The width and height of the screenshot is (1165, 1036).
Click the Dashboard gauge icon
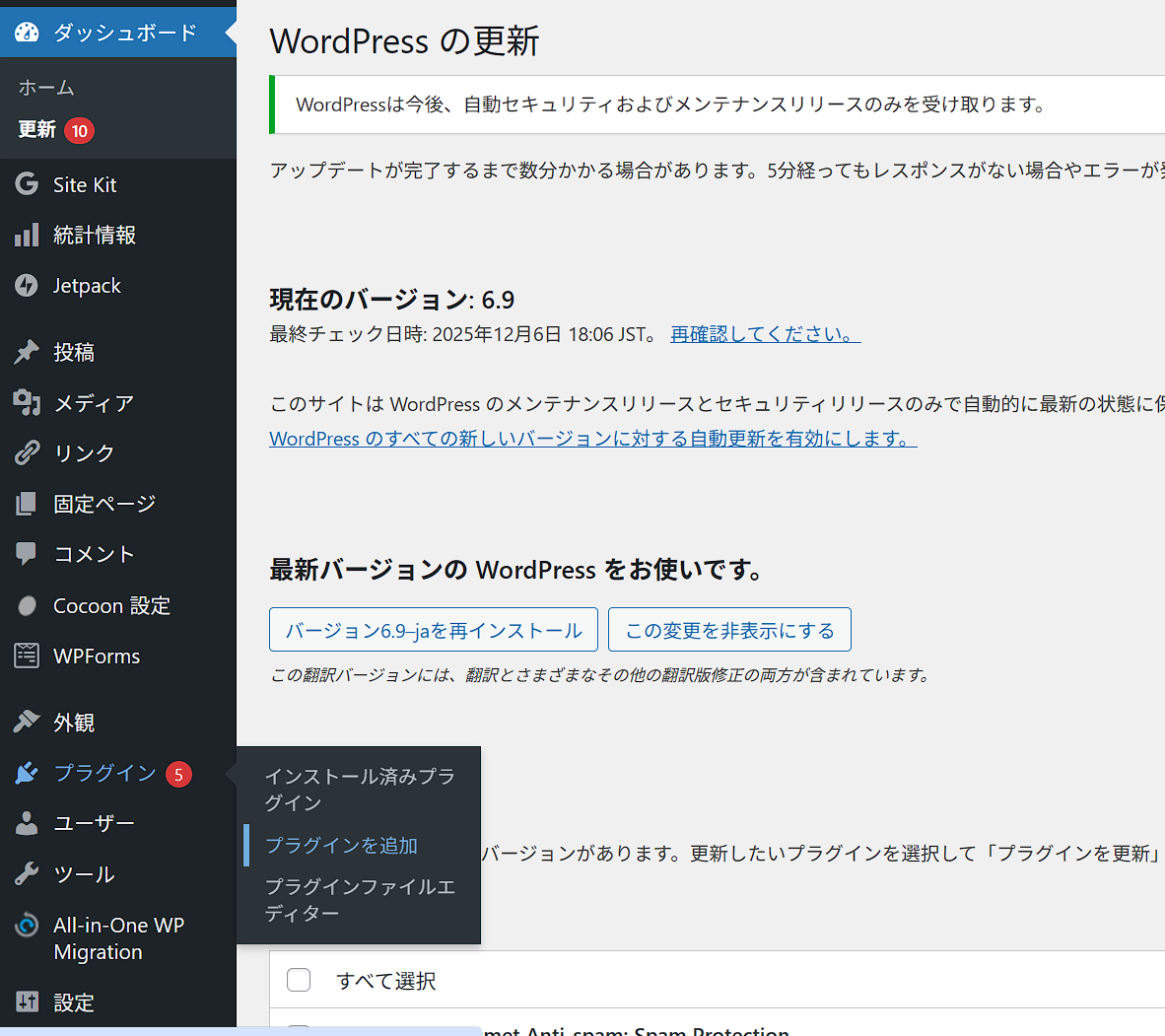27,33
